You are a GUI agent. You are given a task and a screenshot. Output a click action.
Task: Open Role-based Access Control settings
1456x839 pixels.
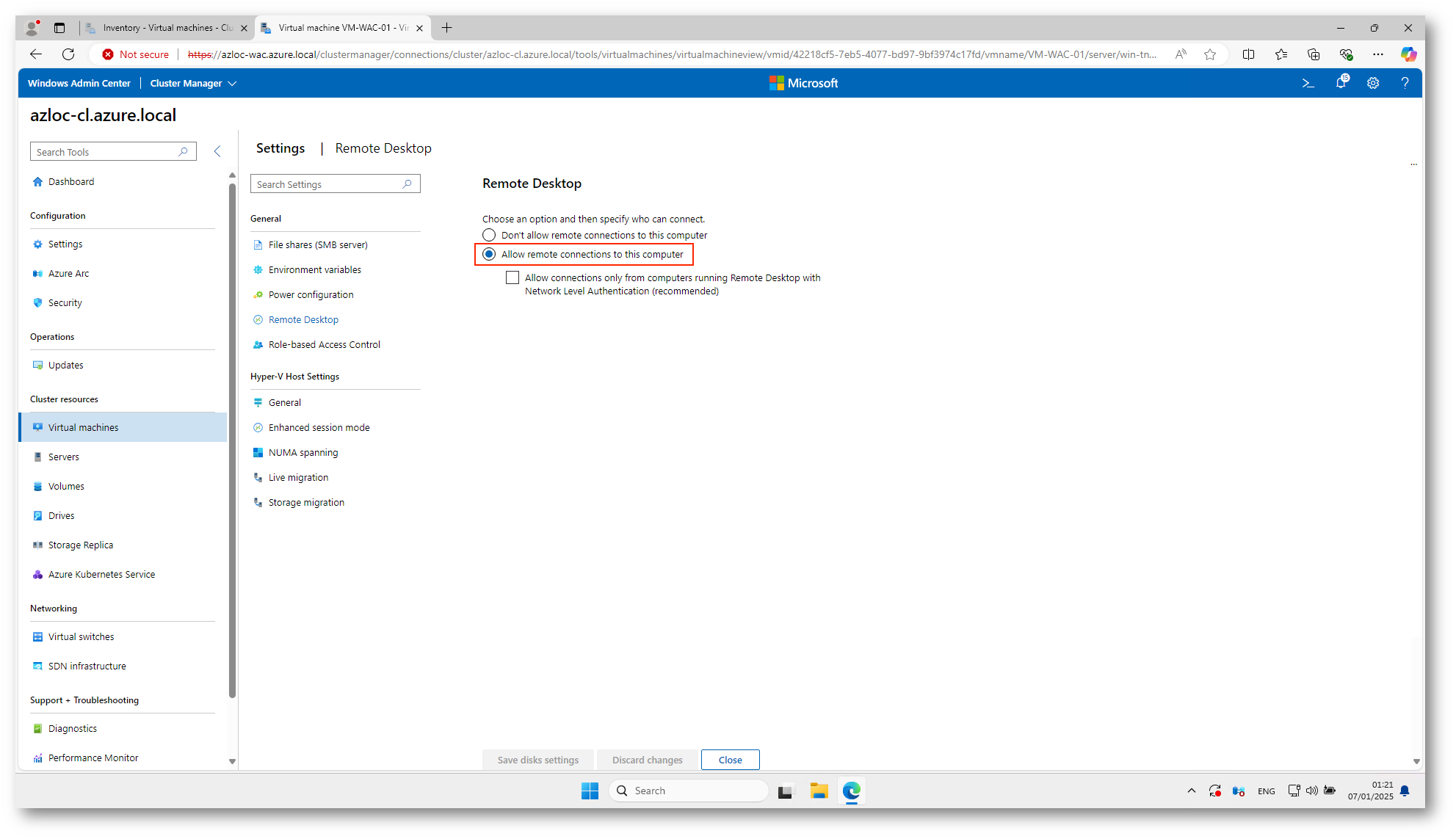pos(324,344)
